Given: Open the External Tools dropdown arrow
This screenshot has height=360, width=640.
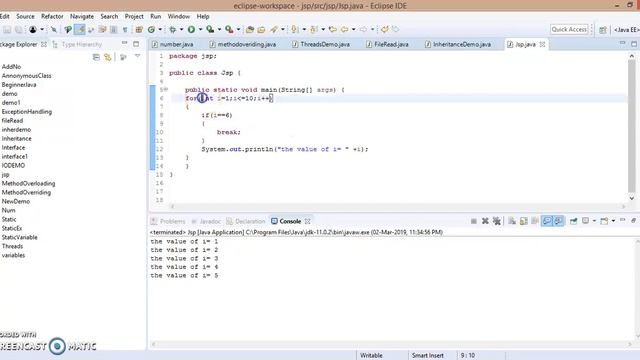Looking at the screenshot, I should pyautogui.click(x=238, y=29).
